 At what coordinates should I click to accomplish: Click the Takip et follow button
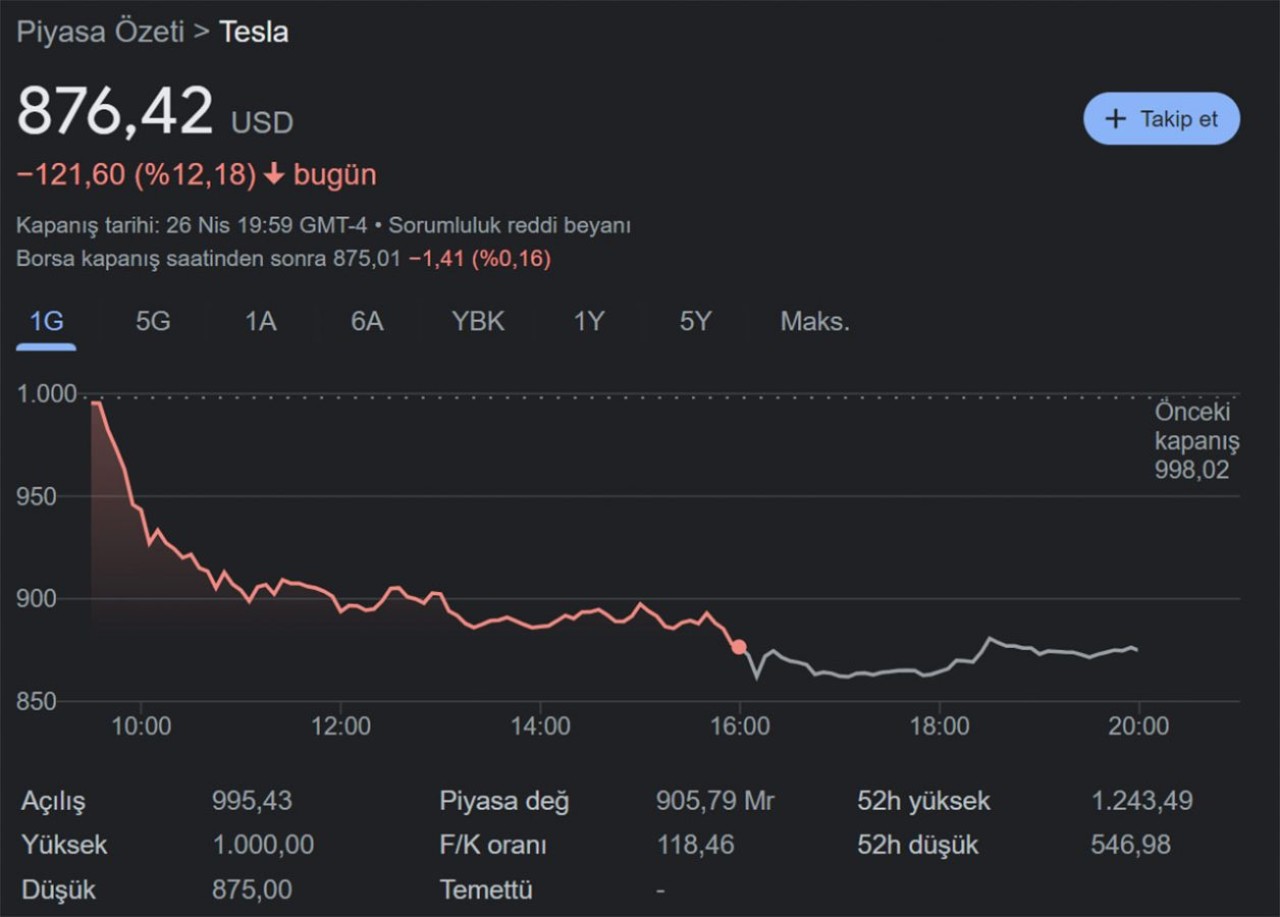tap(1161, 119)
